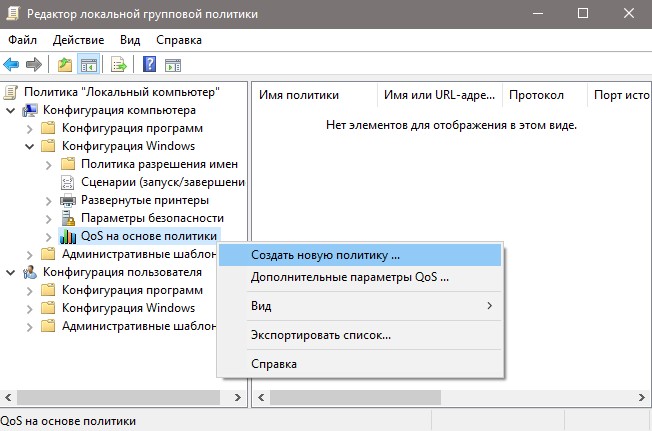Click the Up one level folder icon

point(65,65)
